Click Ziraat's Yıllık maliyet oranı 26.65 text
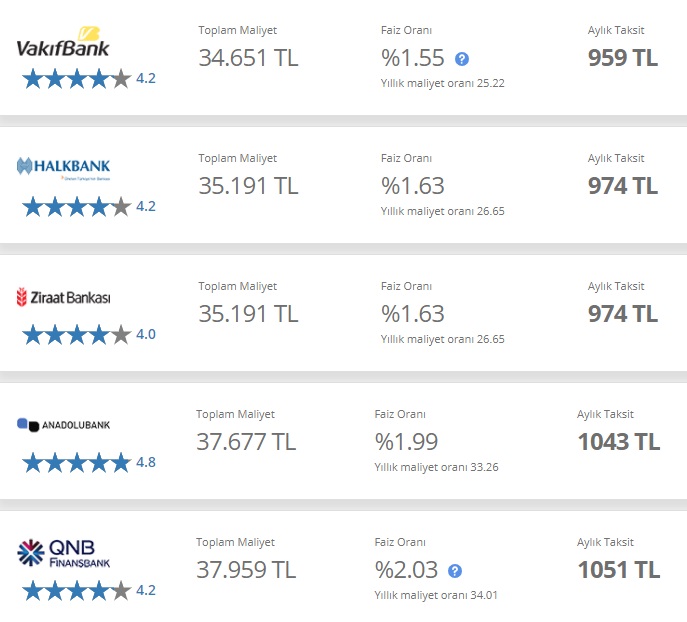Viewport: 687px width, 622px height. click(x=443, y=339)
